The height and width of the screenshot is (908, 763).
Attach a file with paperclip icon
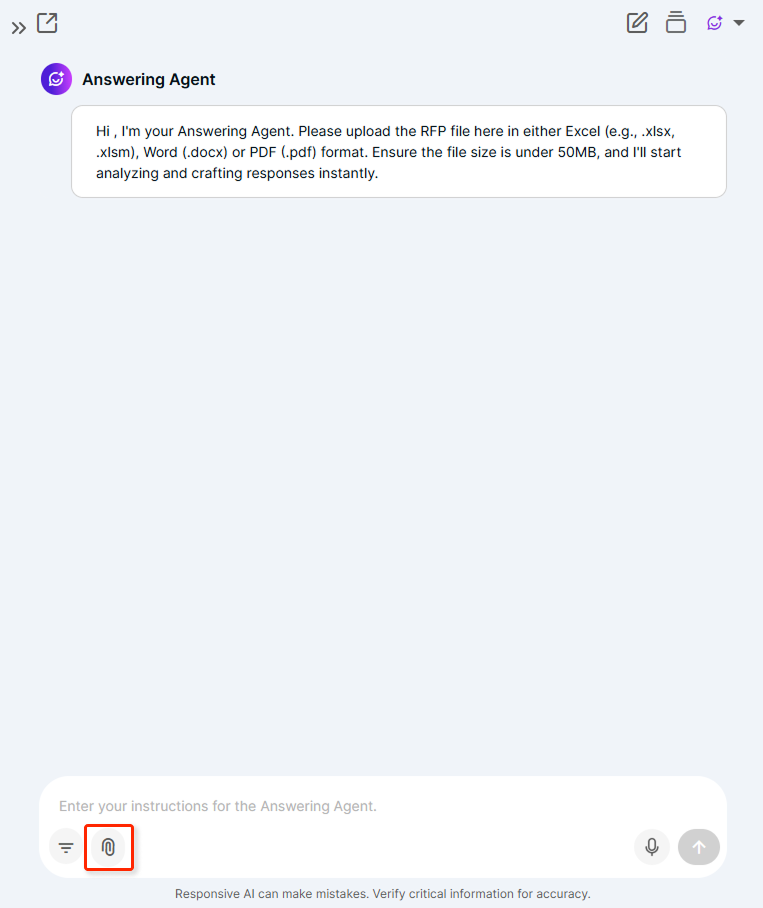pos(108,848)
